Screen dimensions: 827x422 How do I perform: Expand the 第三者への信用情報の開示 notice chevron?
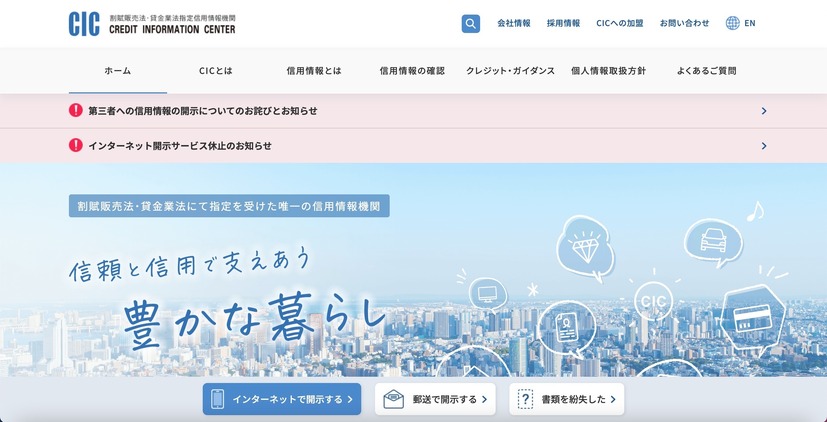pyautogui.click(x=763, y=111)
